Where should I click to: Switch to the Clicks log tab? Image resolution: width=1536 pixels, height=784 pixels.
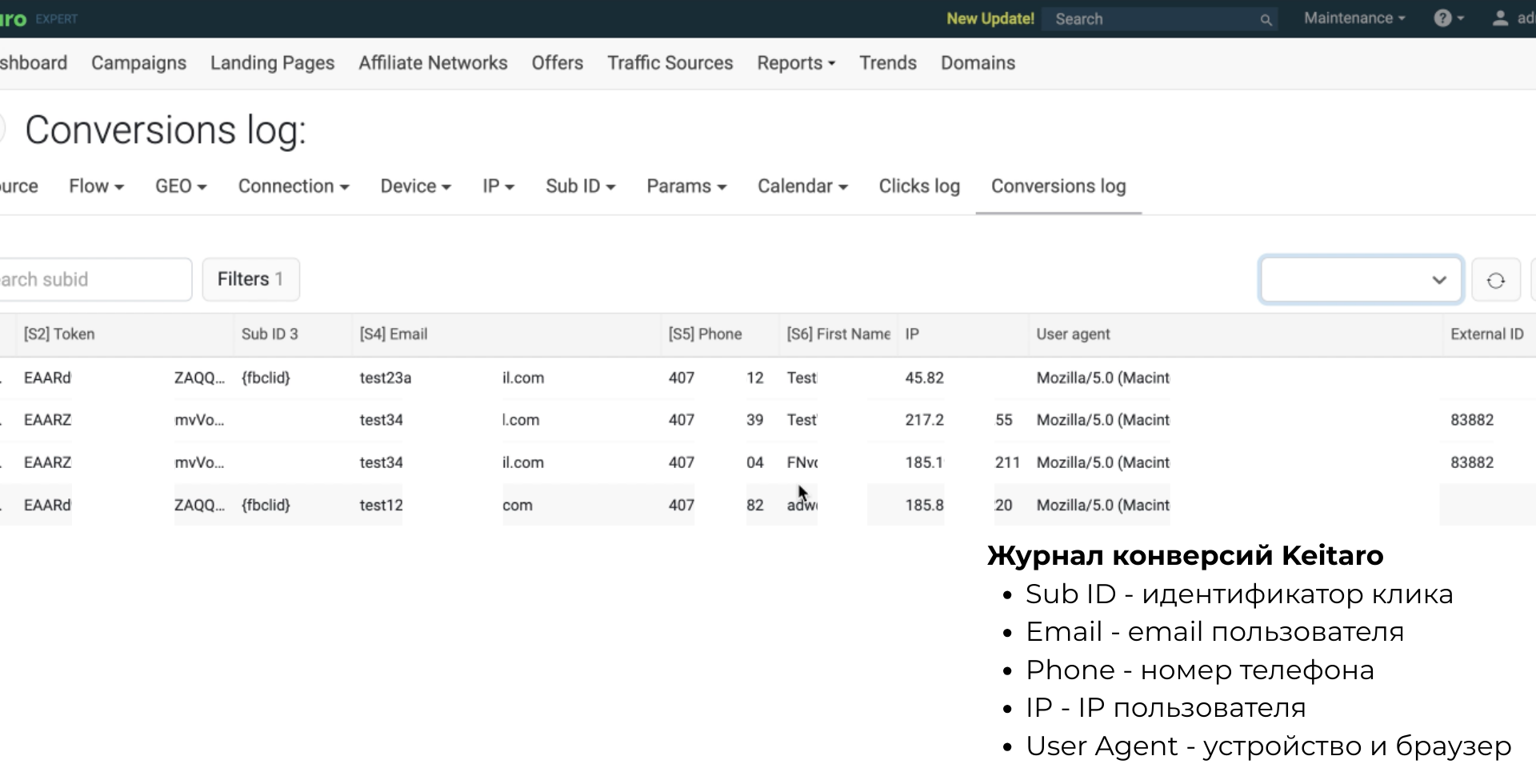click(918, 186)
